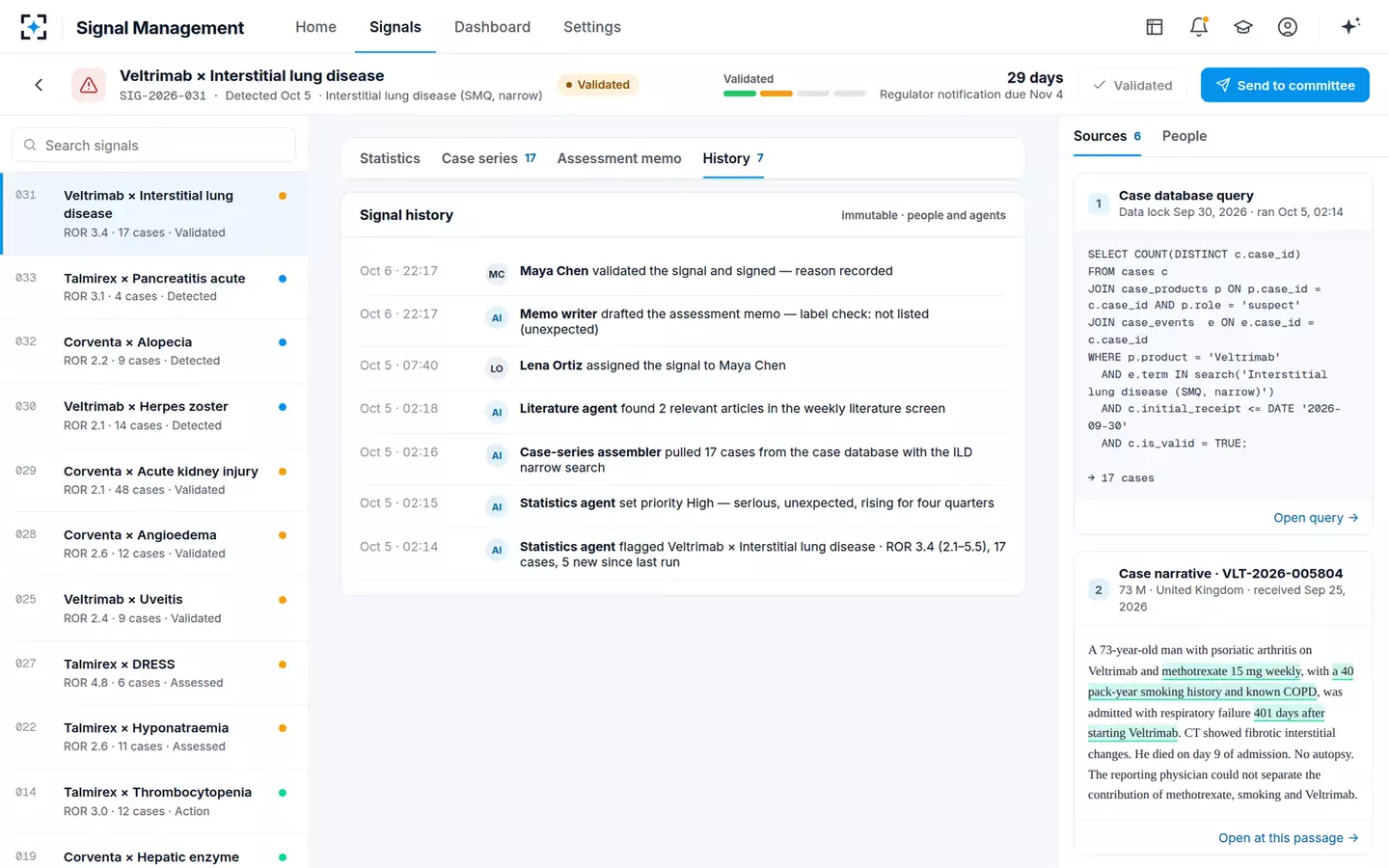Select signal 032 Corventa × Alopecia
The image size is (1389, 868).
(154, 351)
